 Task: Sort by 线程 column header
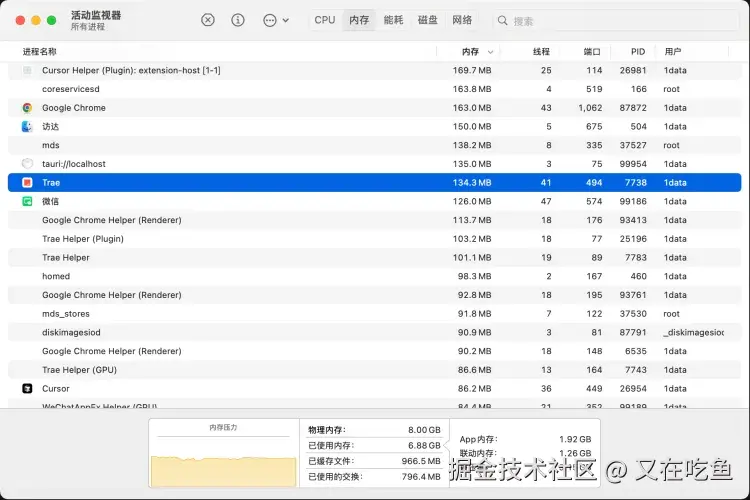tap(541, 52)
